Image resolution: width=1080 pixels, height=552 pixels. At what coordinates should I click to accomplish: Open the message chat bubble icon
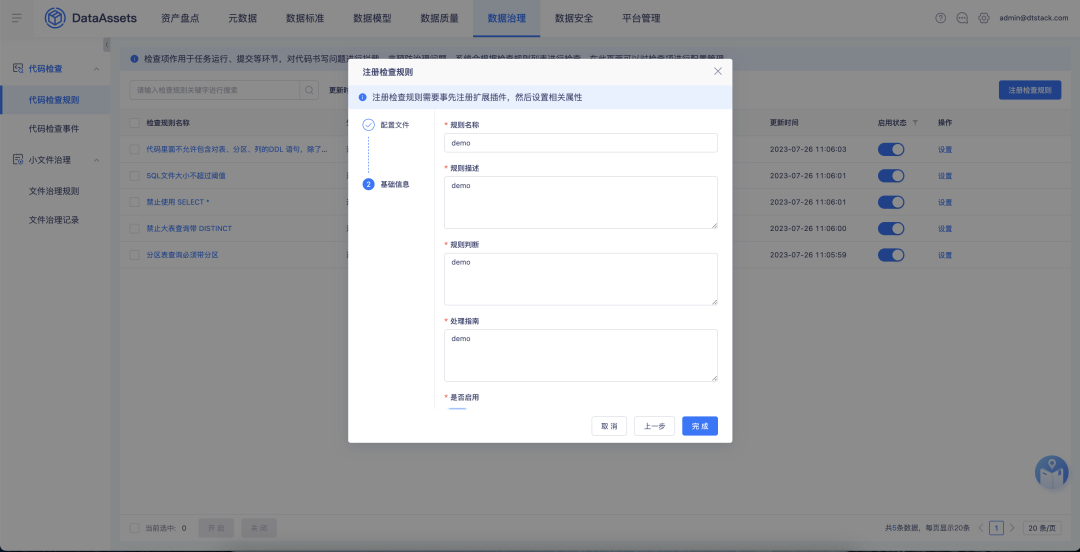click(962, 18)
